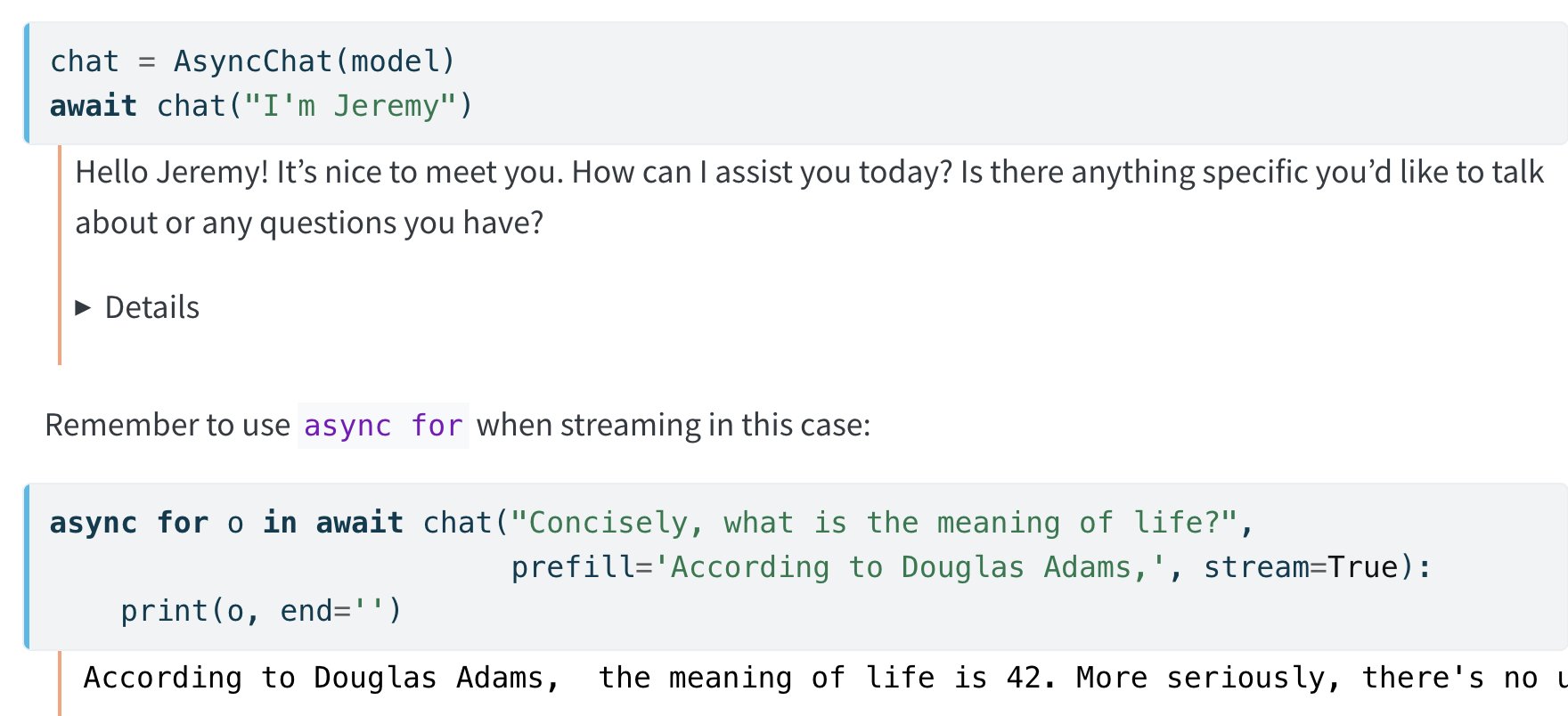1568x716 pixels.
Task: Click the Details label text
Action: point(152,308)
